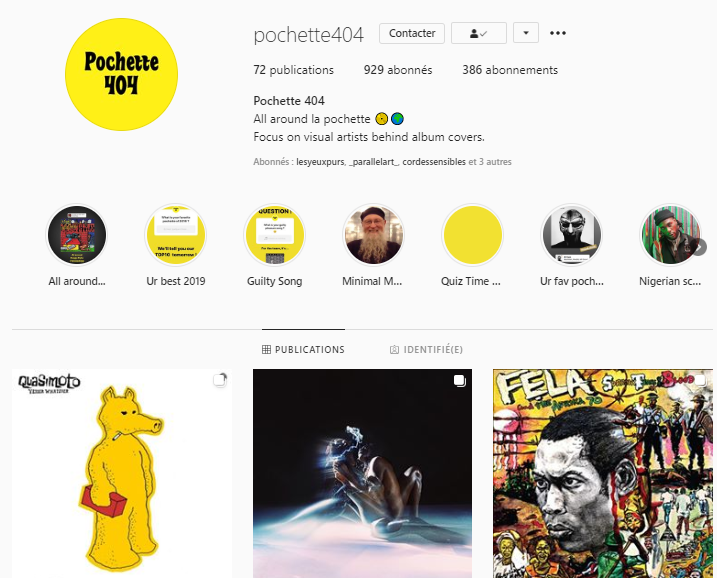The image size is (717, 578).
Task: Click the following person-check button
Action: click(479, 33)
